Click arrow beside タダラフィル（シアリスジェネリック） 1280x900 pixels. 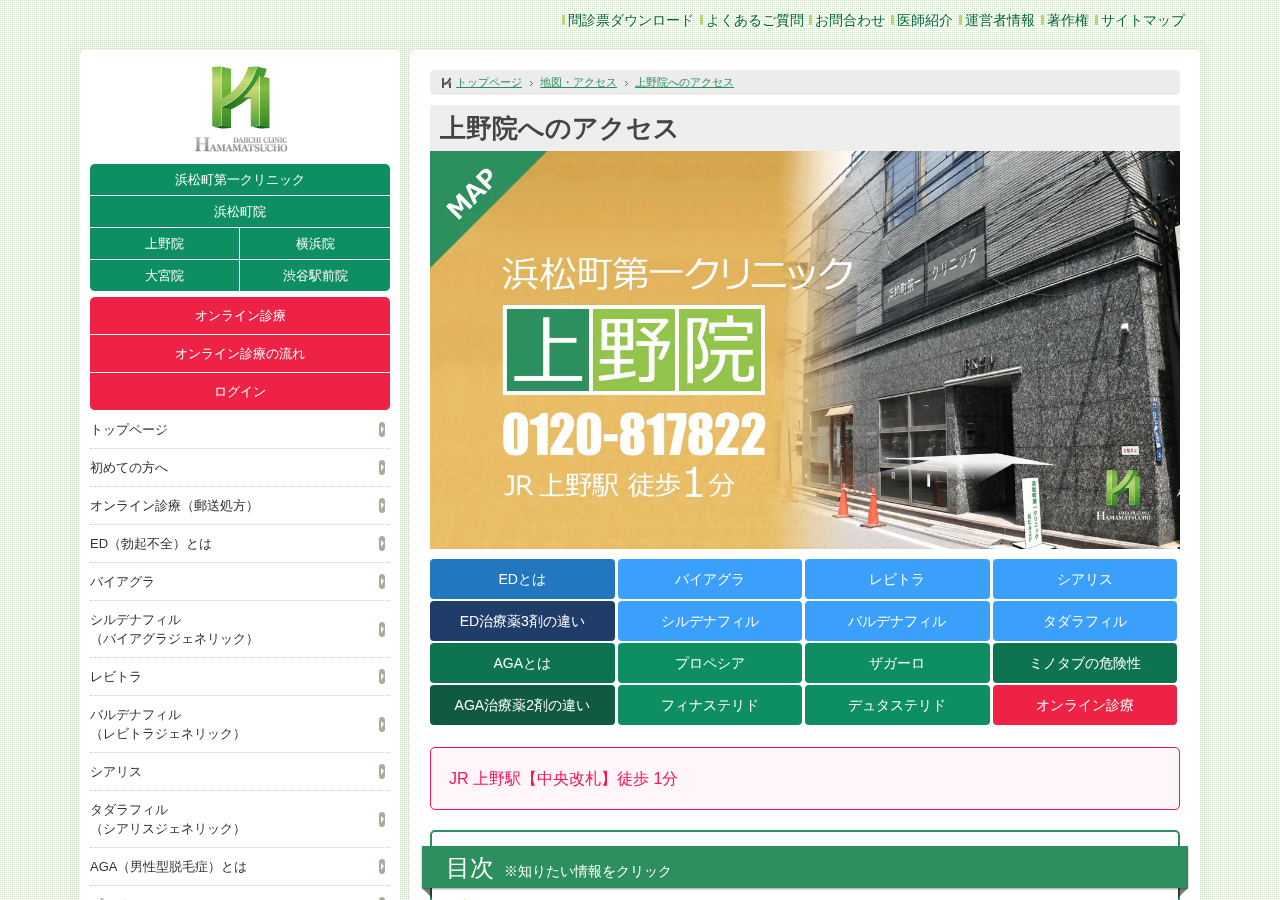point(382,819)
